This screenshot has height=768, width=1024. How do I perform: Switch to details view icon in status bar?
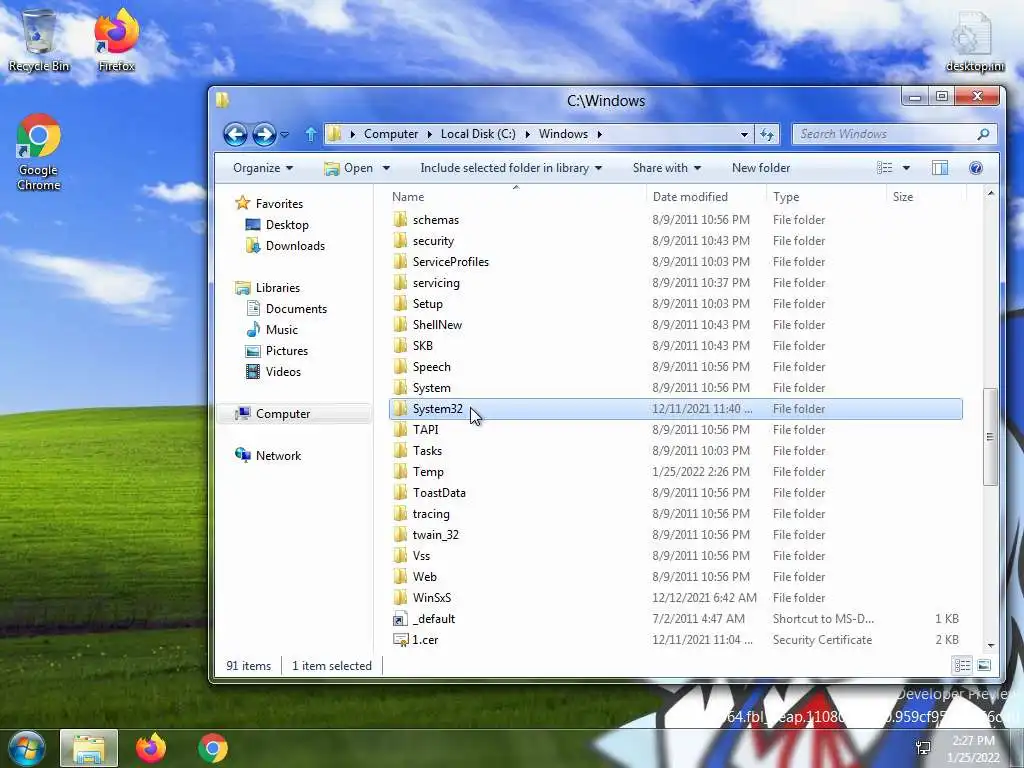click(962, 665)
